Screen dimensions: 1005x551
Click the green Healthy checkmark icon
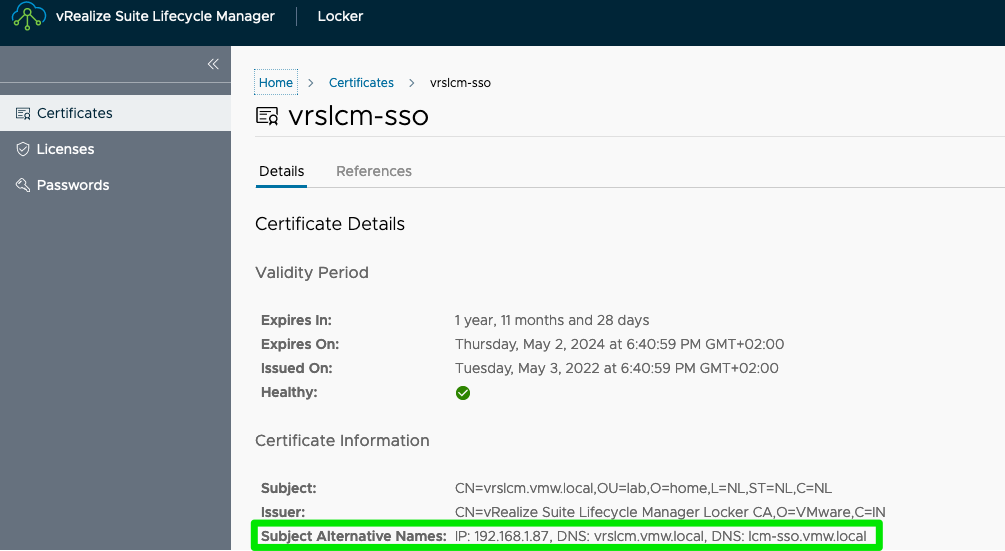(x=463, y=393)
